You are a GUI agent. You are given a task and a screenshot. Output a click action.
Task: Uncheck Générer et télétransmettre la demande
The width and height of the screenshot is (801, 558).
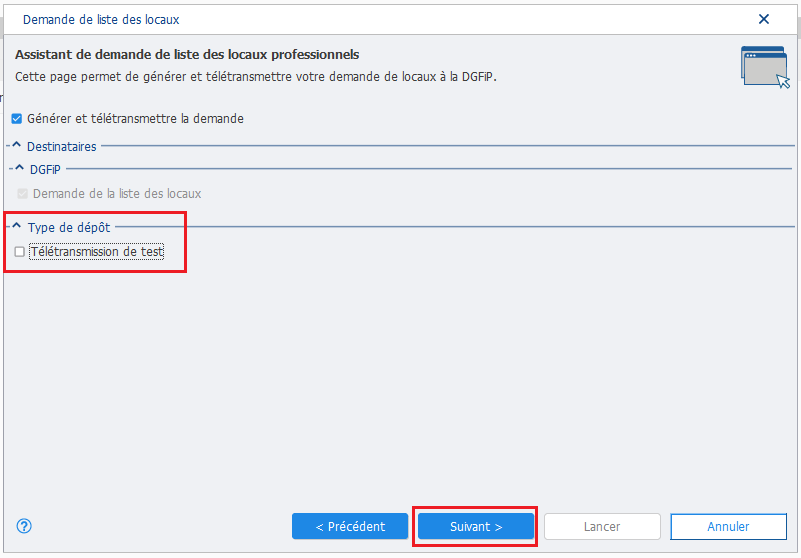point(17,119)
